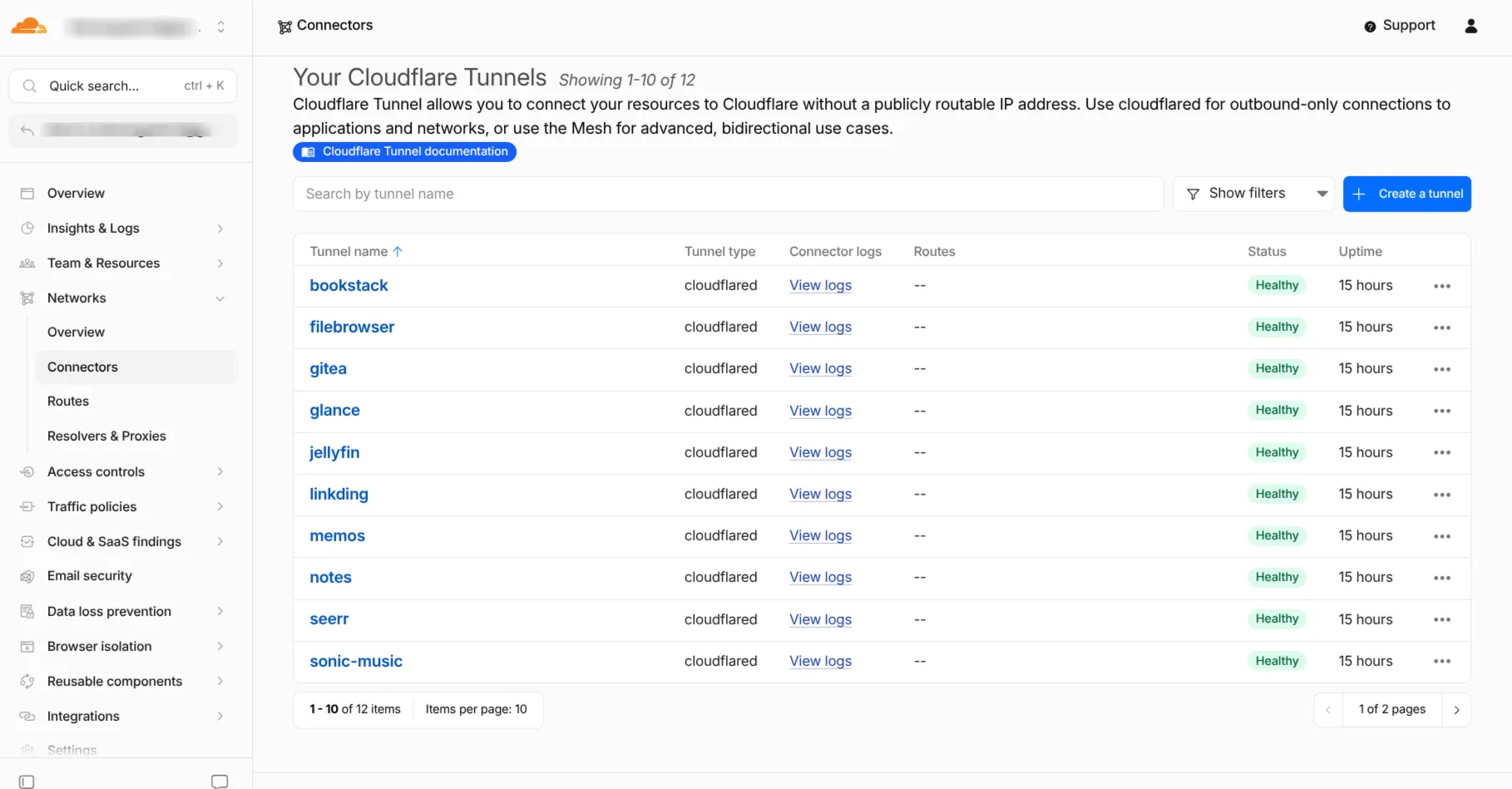Expand Access controls chevron
This screenshot has height=789, width=1512.
[x=220, y=472]
